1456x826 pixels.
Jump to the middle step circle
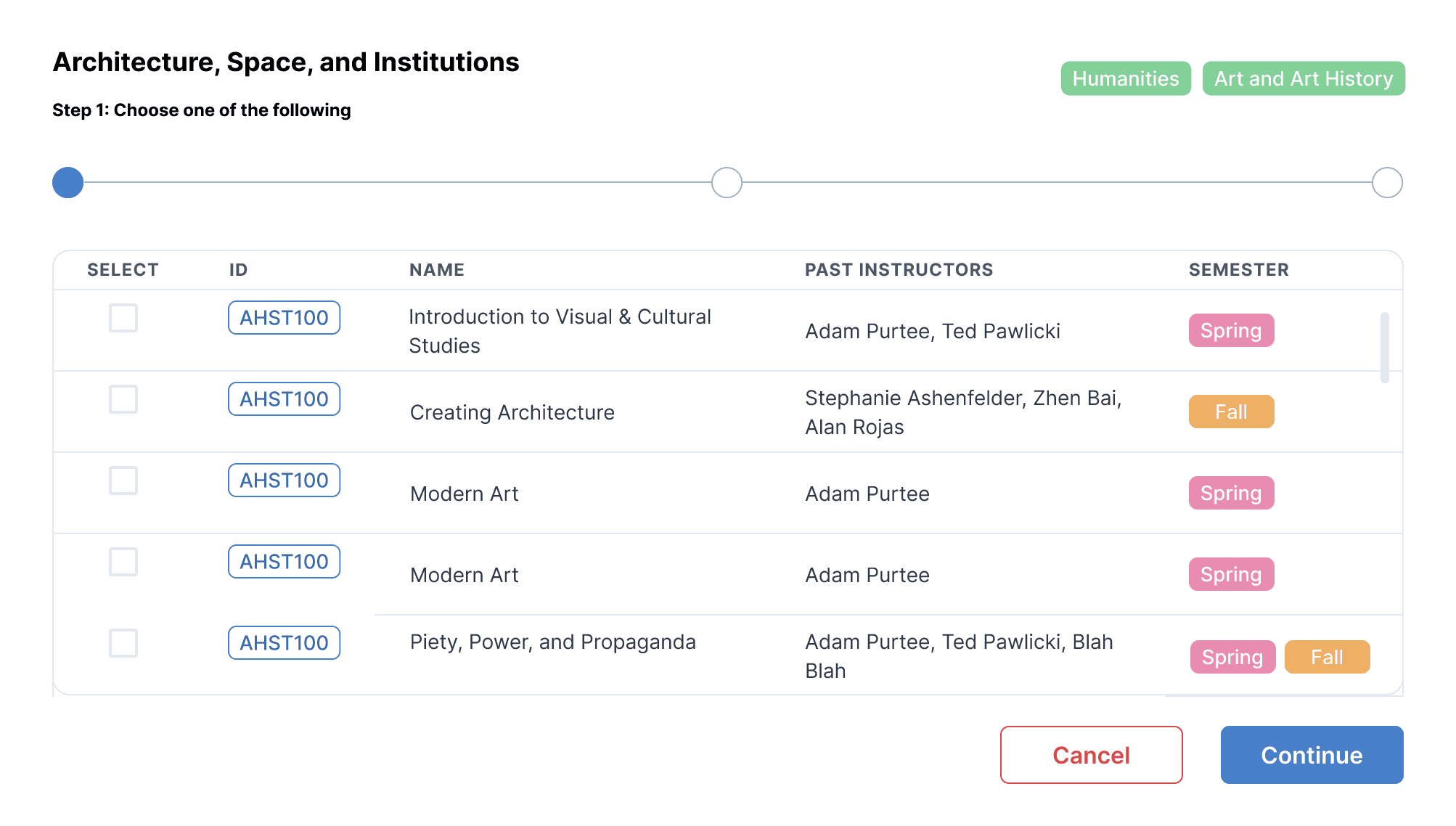point(727,183)
